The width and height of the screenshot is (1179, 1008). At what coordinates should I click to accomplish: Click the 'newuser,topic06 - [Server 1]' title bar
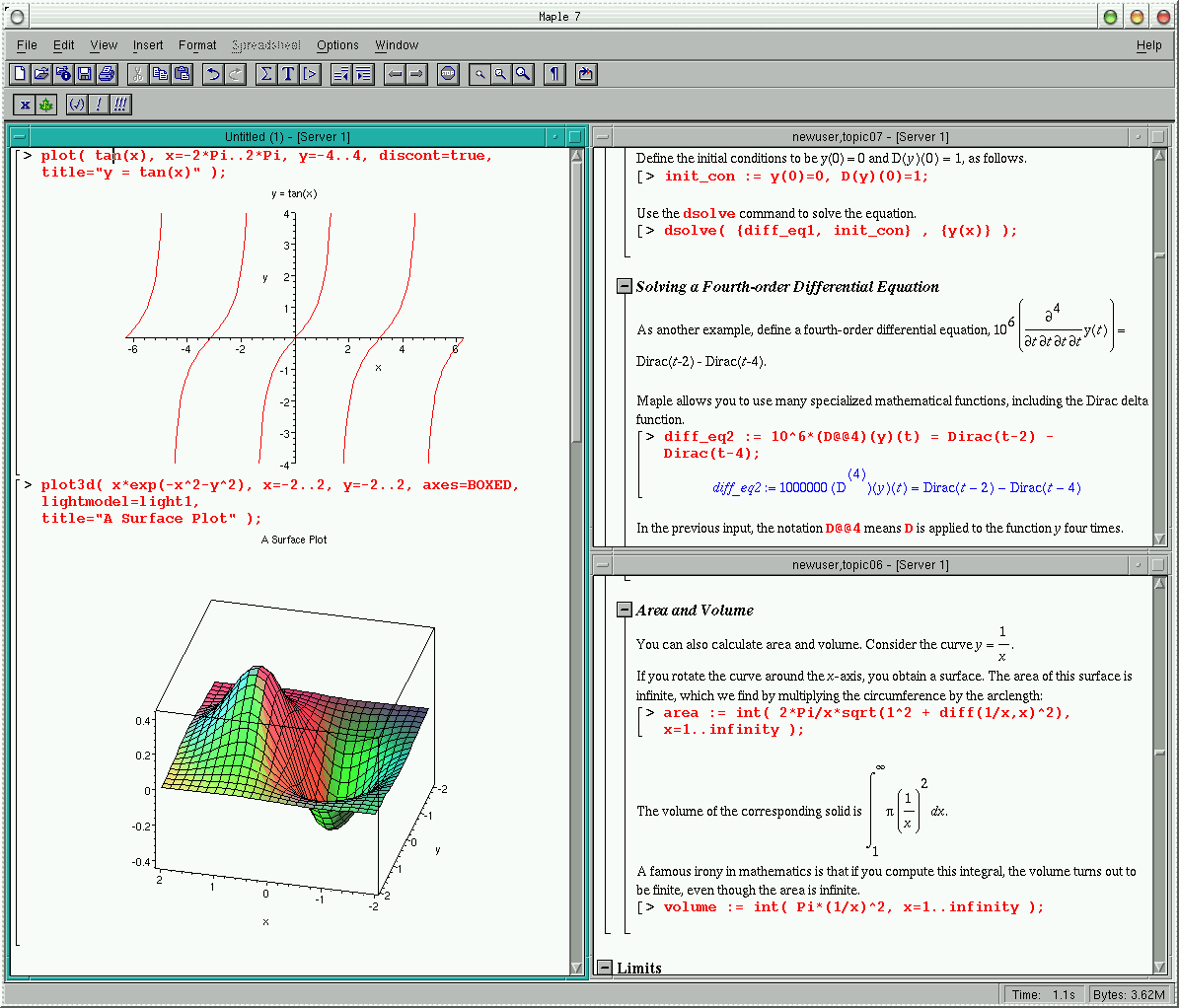click(x=870, y=565)
